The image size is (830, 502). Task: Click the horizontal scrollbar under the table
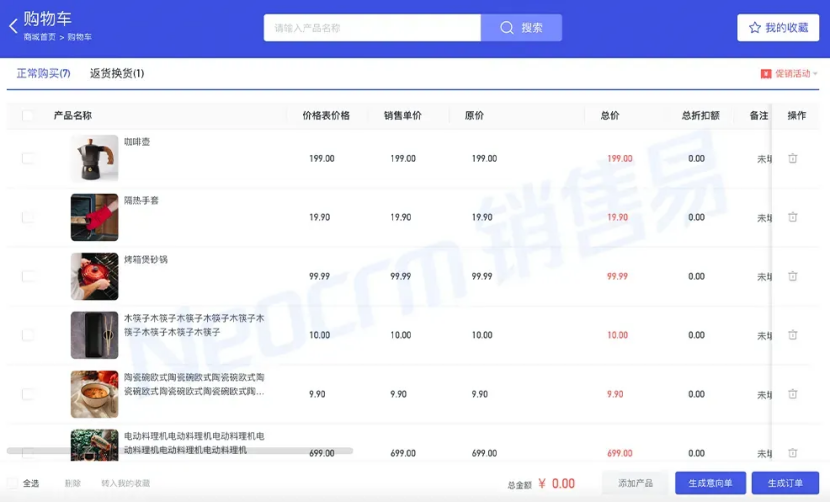click(x=180, y=451)
